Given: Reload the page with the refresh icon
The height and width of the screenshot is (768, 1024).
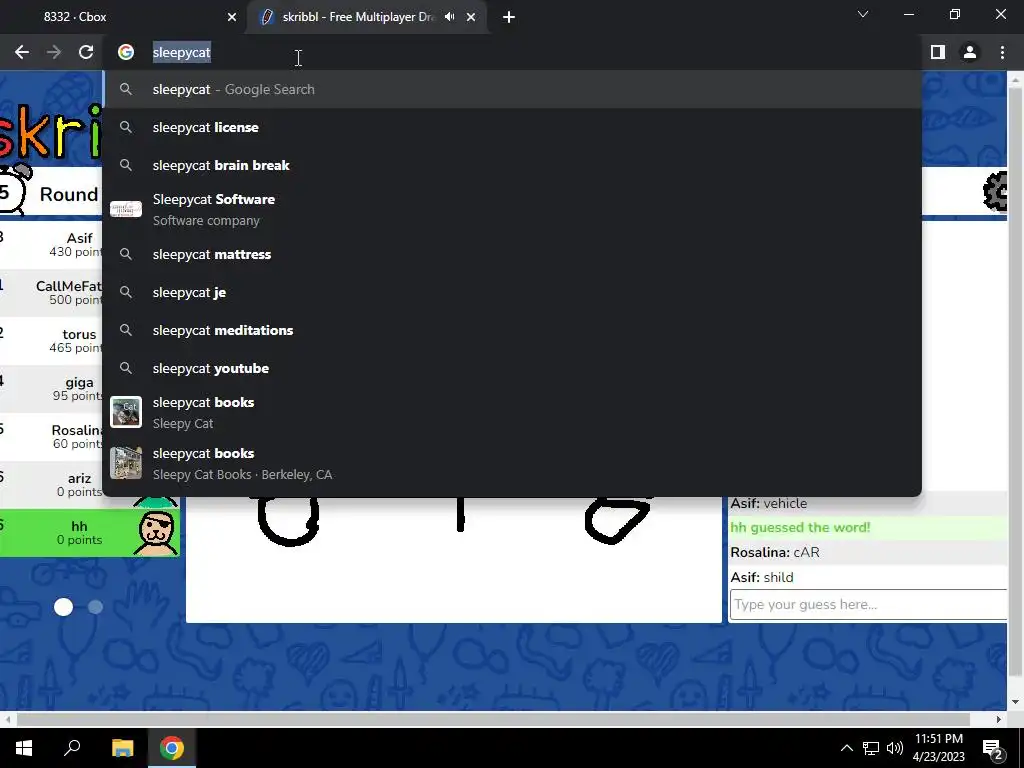Looking at the screenshot, I should [x=86, y=52].
